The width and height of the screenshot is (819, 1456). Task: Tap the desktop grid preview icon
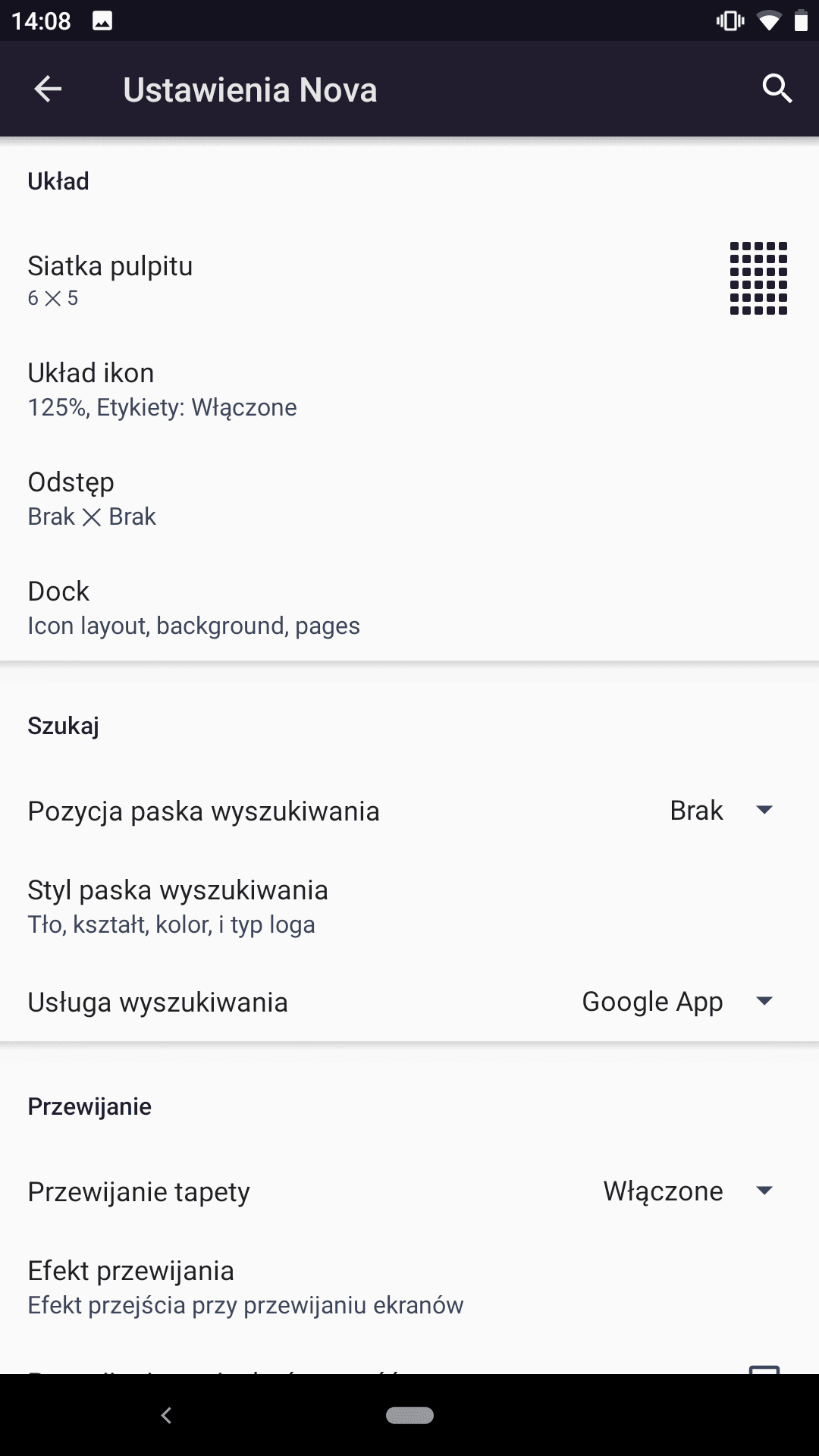[758, 278]
